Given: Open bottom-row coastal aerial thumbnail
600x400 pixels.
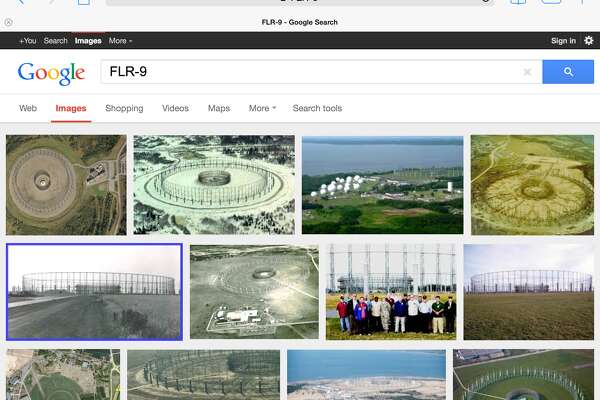Looking at the screenshot, I should click(366, 374).
